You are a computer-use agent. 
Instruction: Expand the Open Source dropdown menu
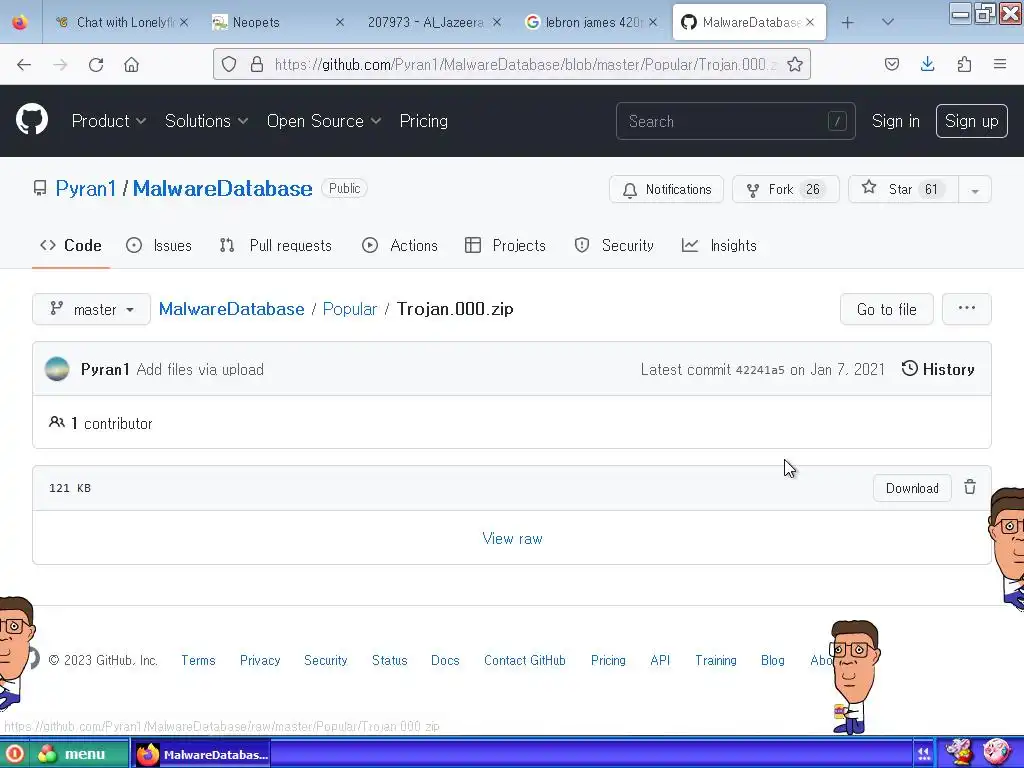coord(324,121)
